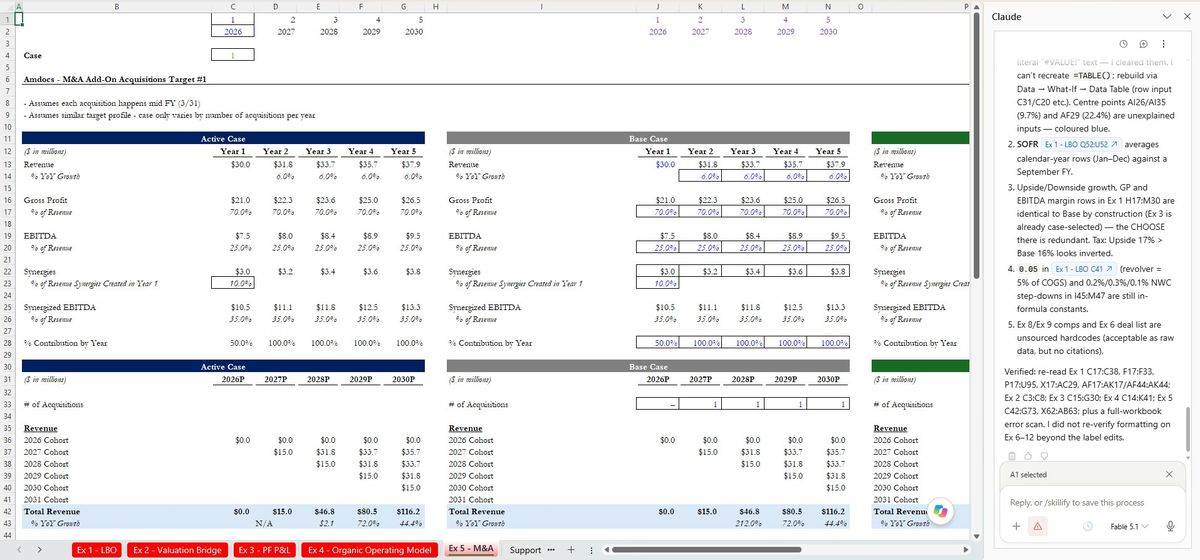
Task: Dismiss the 'A1 selected' context chip
Action: tap(1169, 474)
